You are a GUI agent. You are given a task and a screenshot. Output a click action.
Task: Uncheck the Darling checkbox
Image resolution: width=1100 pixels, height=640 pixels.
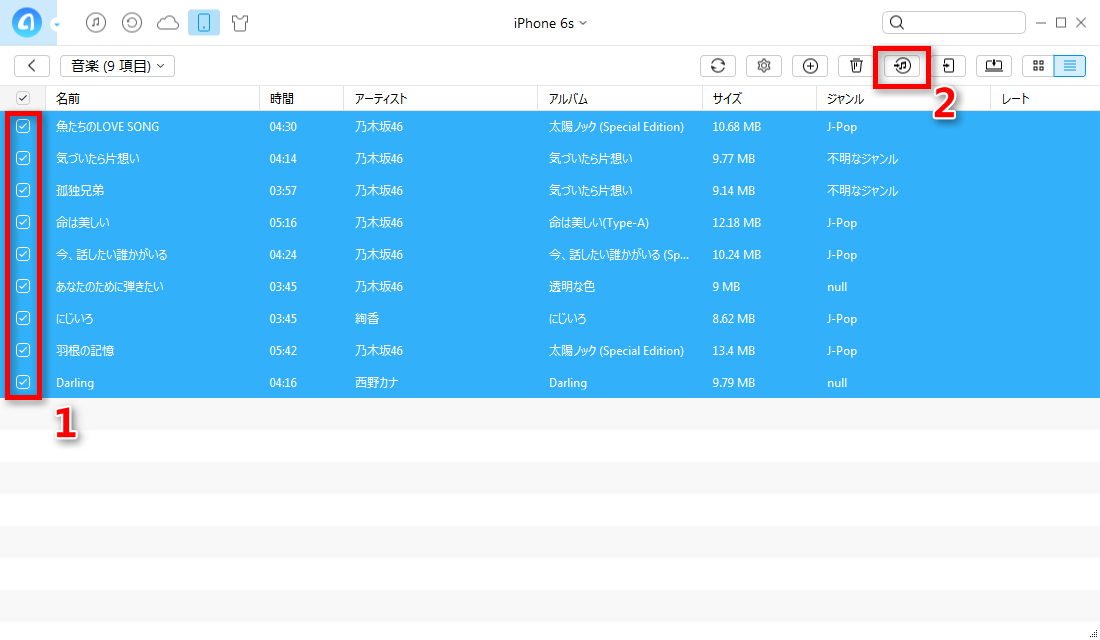click(x=23, y=382)
